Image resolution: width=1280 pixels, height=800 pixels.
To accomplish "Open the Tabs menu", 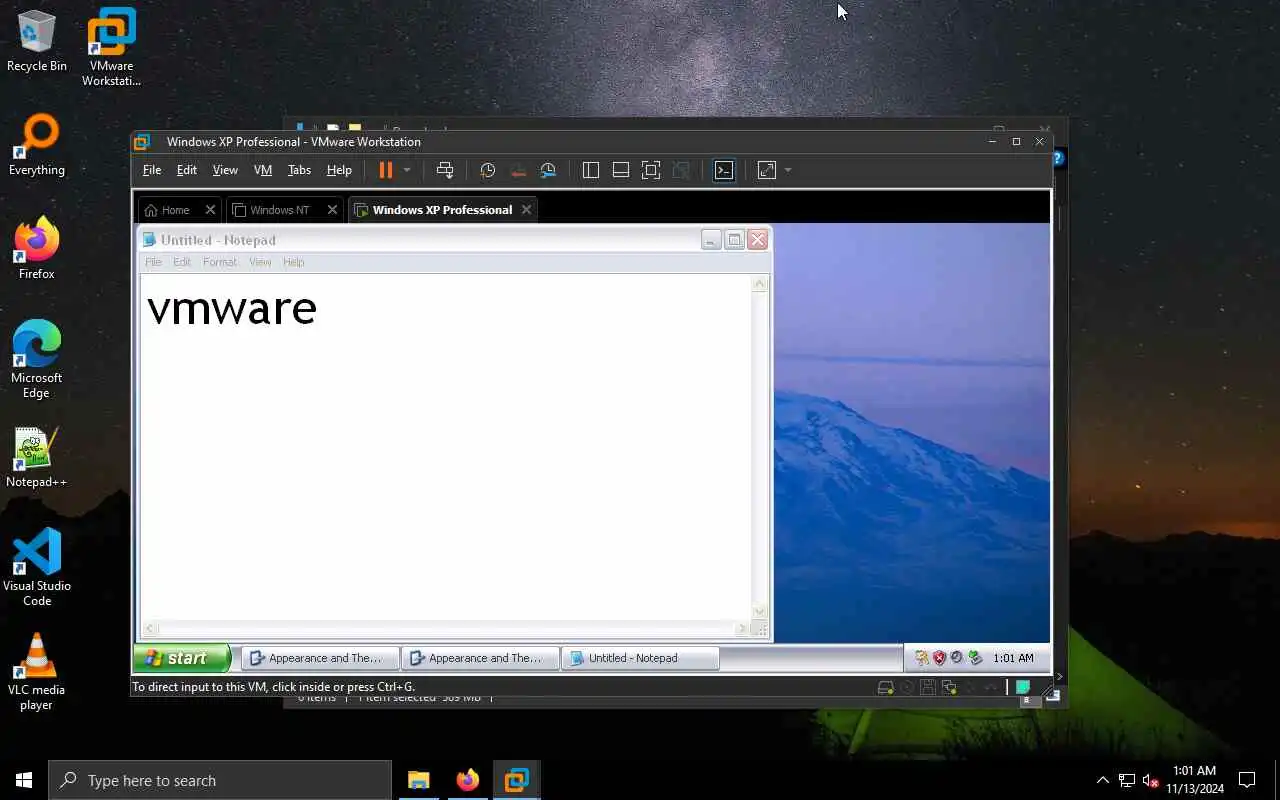I will tap(299, 170).
